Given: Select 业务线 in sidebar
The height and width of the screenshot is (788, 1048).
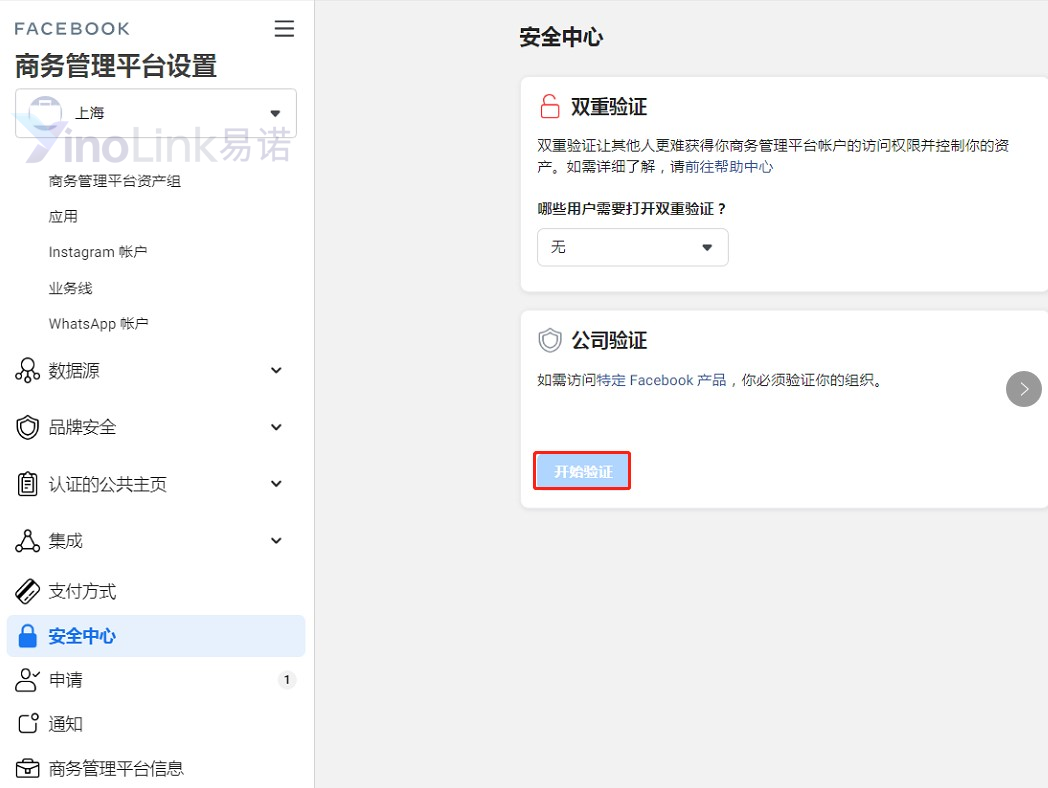Looking at the screenshot, I should pos(70,288).
